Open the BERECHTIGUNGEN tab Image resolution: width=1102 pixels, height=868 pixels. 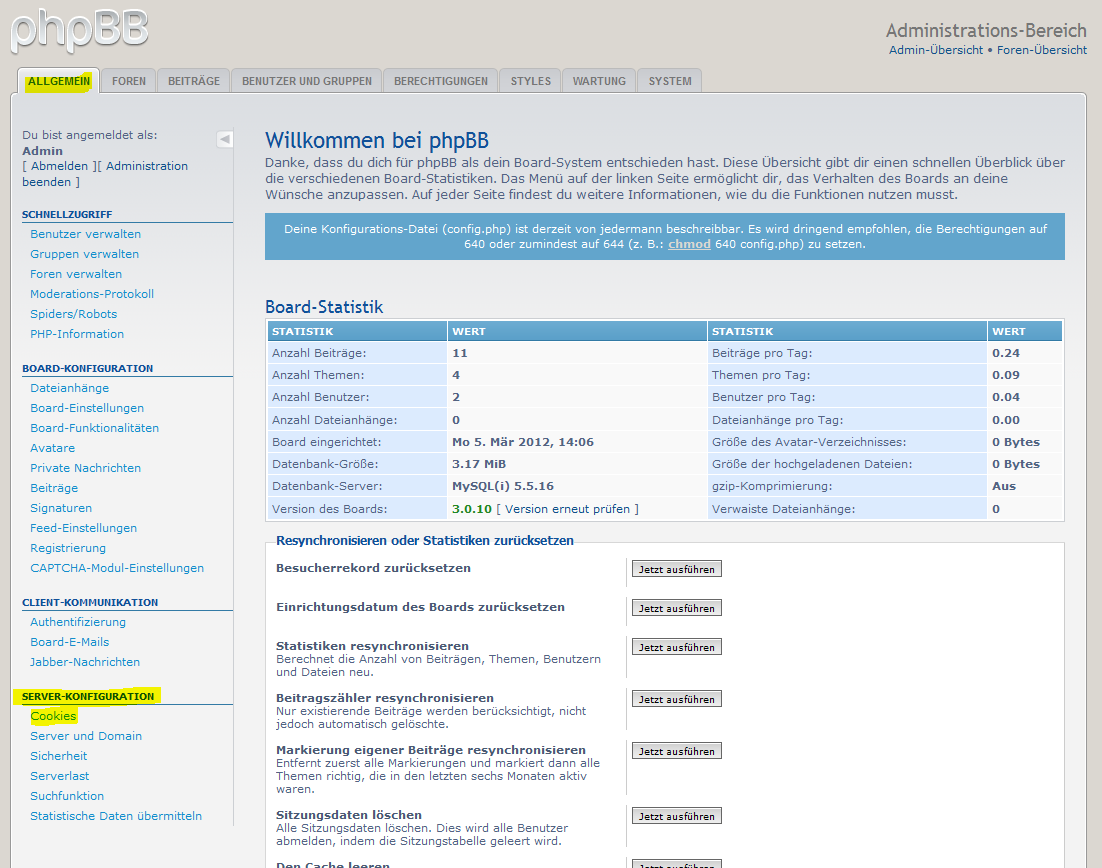click(441, 81)
